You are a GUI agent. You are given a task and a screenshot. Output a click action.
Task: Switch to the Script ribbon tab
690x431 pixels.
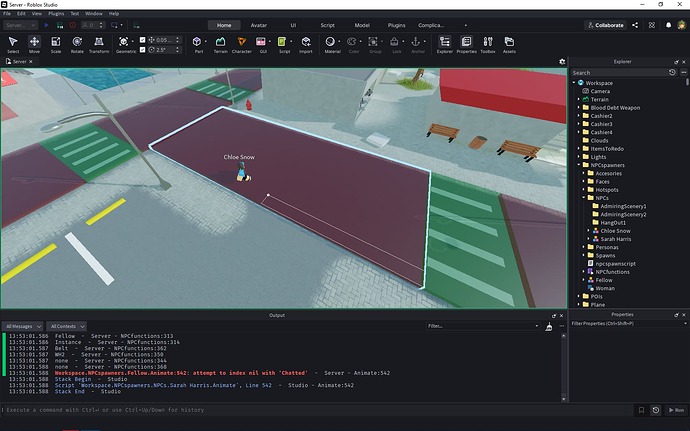pos(327,25)
